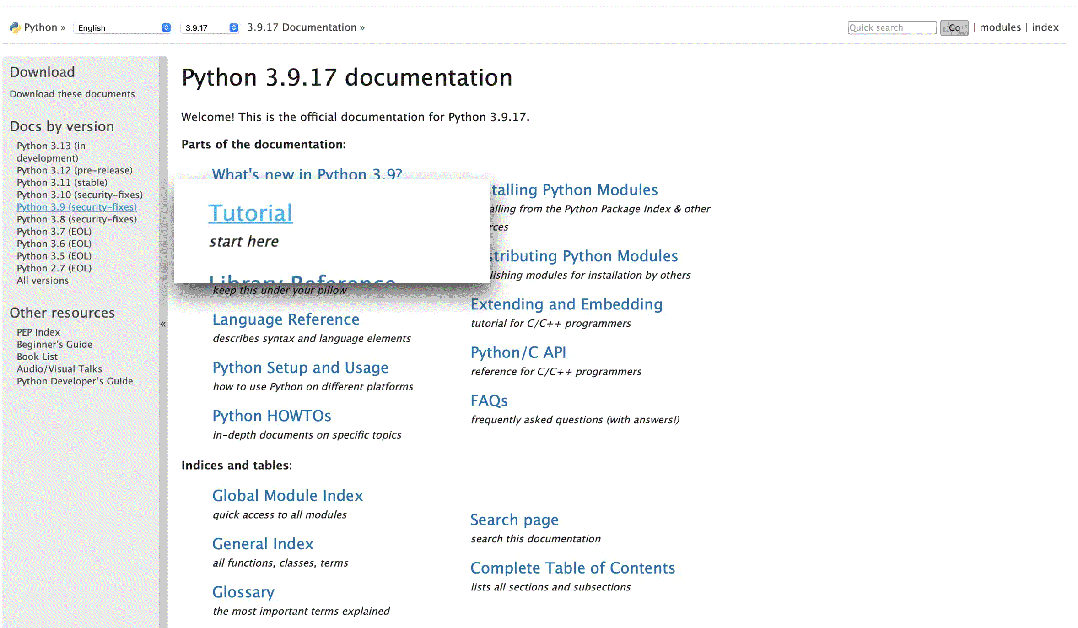This screenshot has height=628, width=1078.
Task: Open the Tutorial link
Action: coord(250,213)
